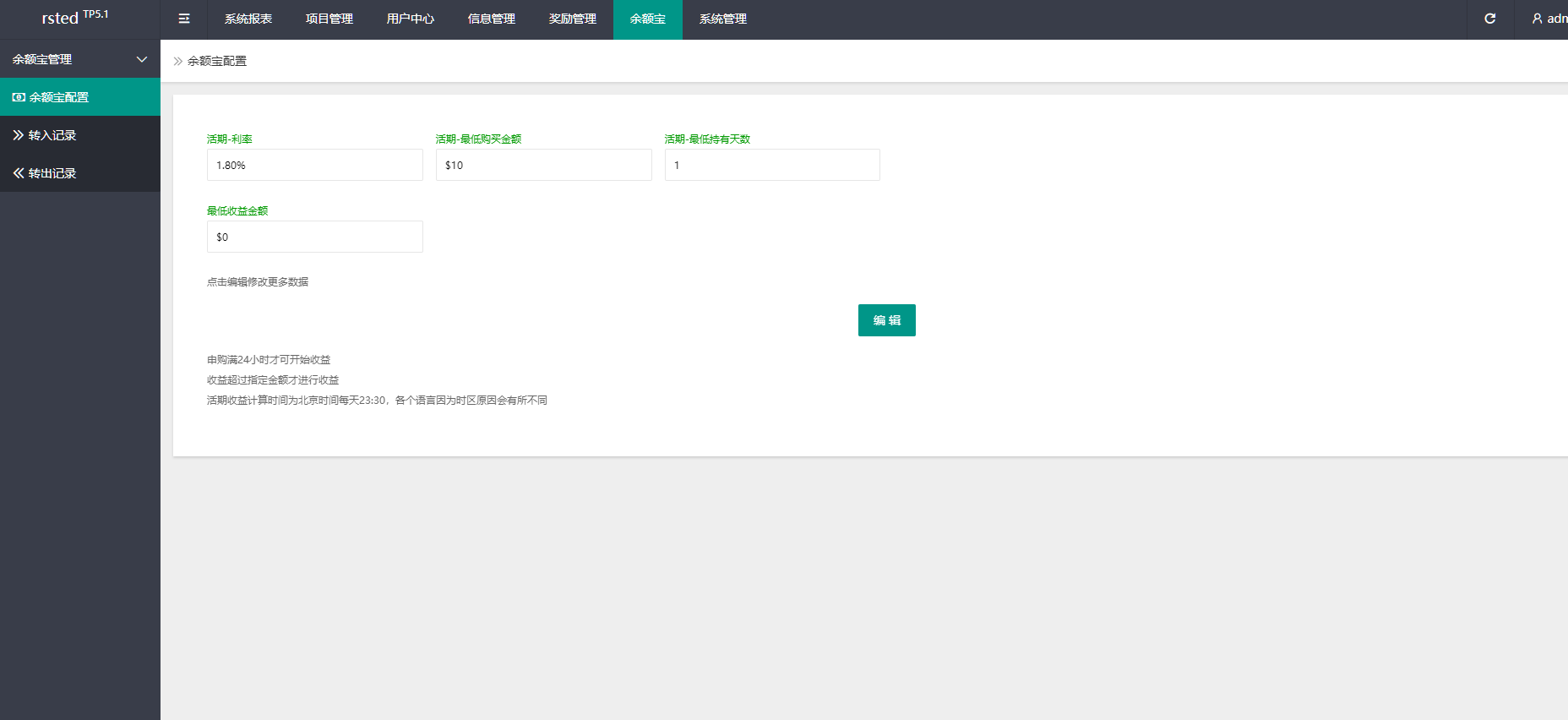Screen dimensions: 1568x720
Task: Open the 系统报表 top menu
Action: [x=248, y=19]
